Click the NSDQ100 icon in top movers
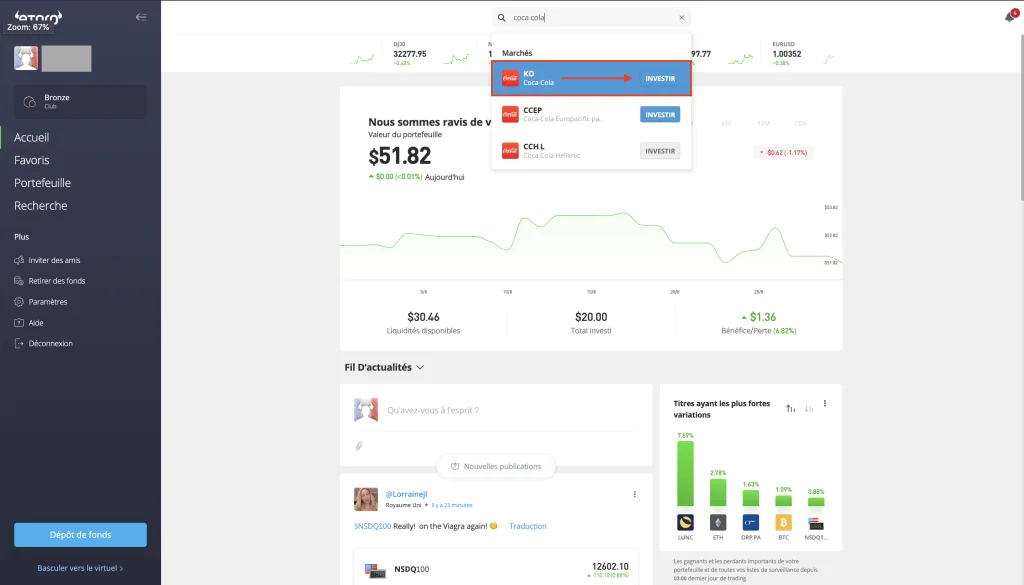This screenshot has height=585, width=1024. (816, 524)
